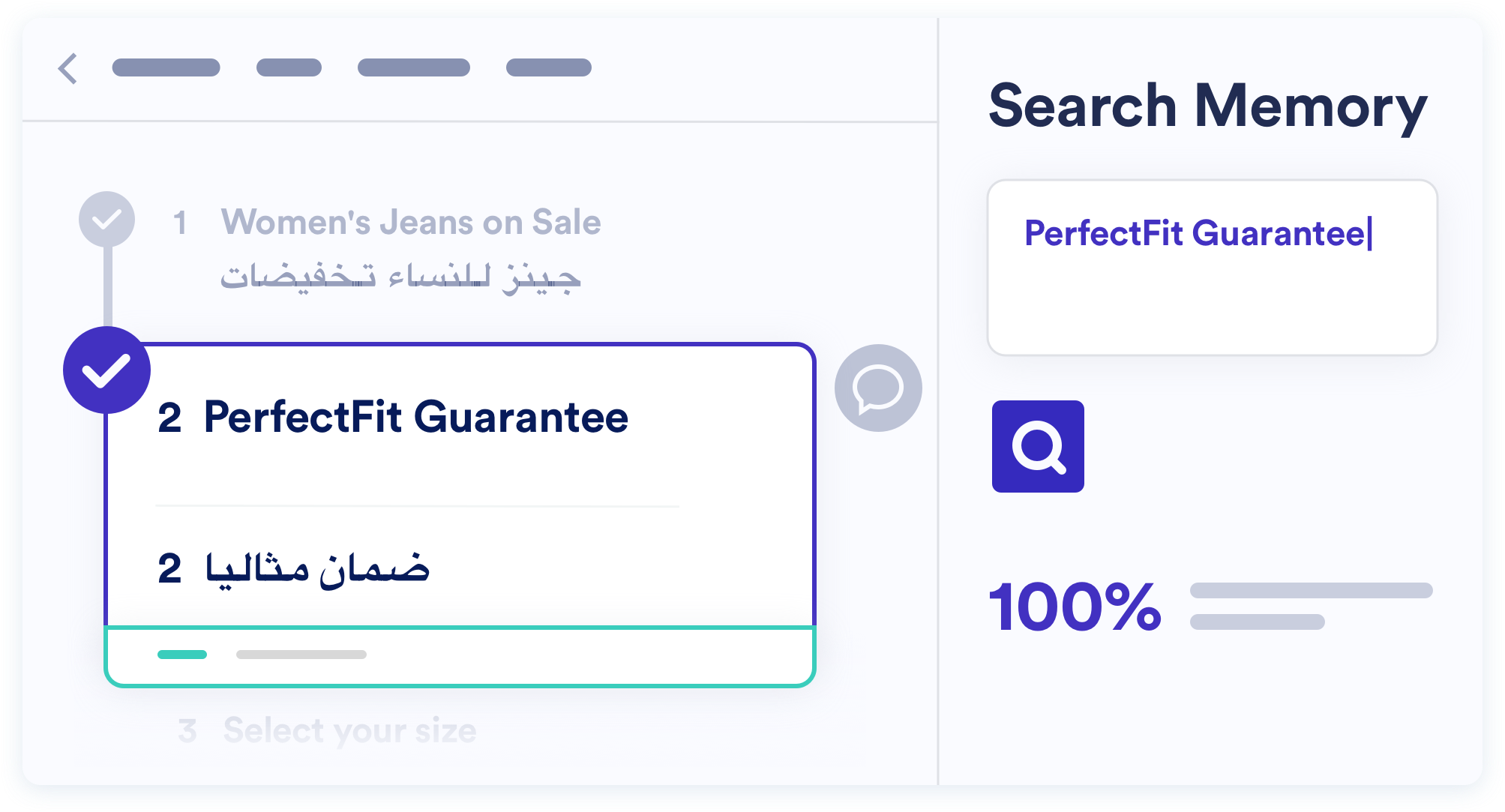Click the purple magnifier search button
The image size is (1505, 812).
coord(1038,446)
